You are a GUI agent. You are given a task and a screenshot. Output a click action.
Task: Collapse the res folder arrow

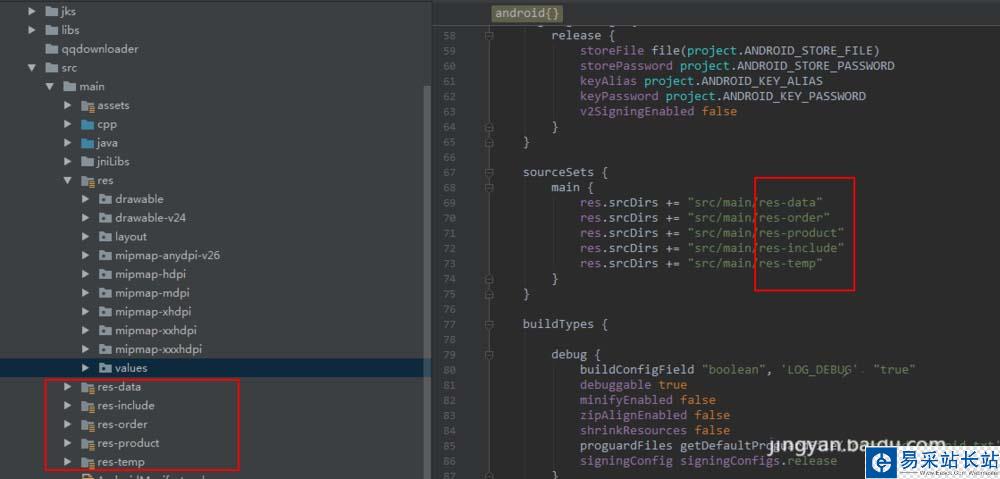coord(68,181)
